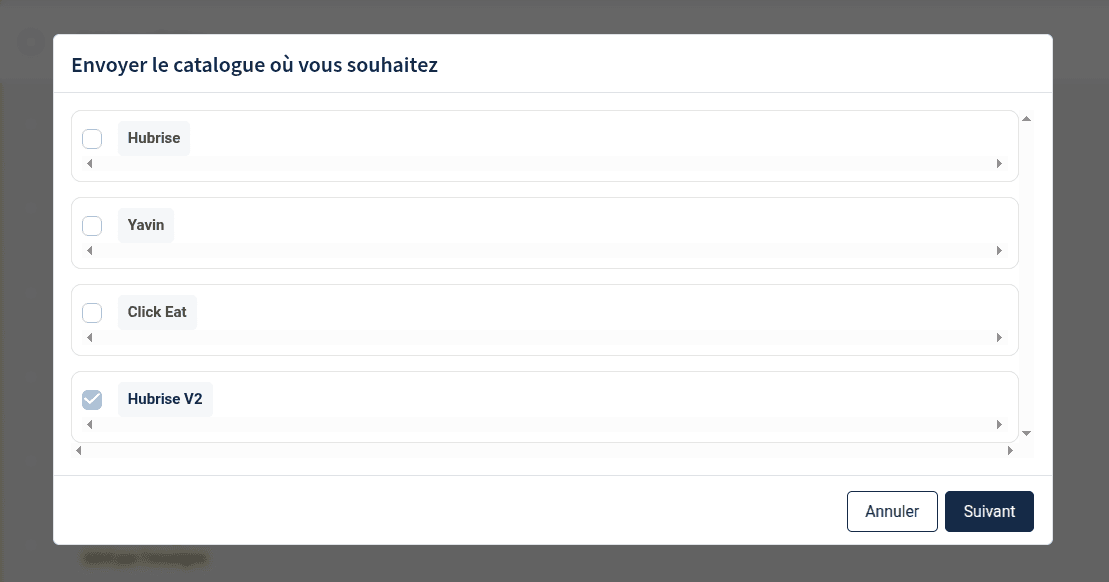This screenshot has width=1109, height=582.
Task: Click the bottom-left horizontal scroll arrow
Action: tap(78, 450)
